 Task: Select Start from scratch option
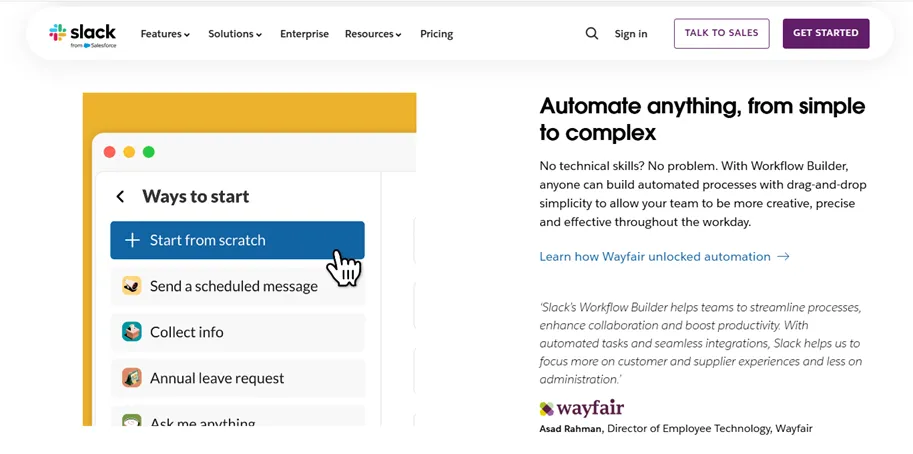(237, 240)
